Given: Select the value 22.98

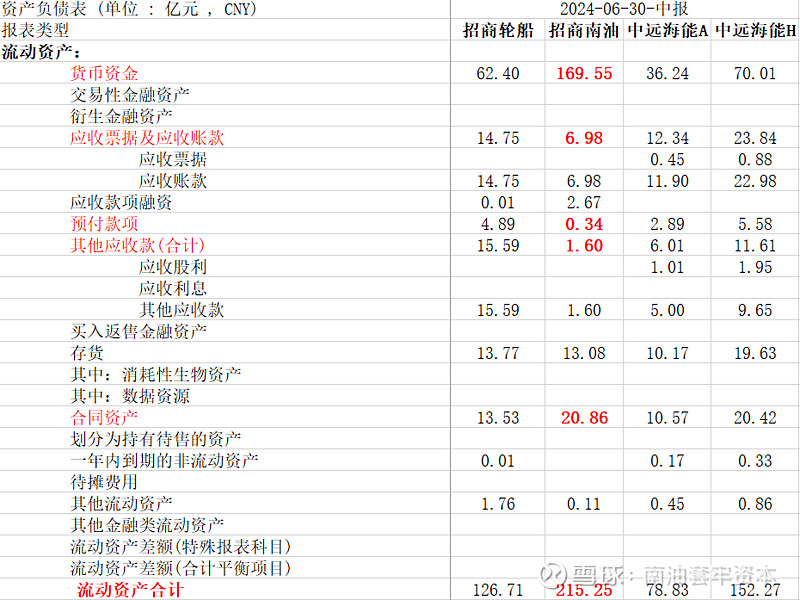Looking at the screenshot, I should tap(755, 181).
